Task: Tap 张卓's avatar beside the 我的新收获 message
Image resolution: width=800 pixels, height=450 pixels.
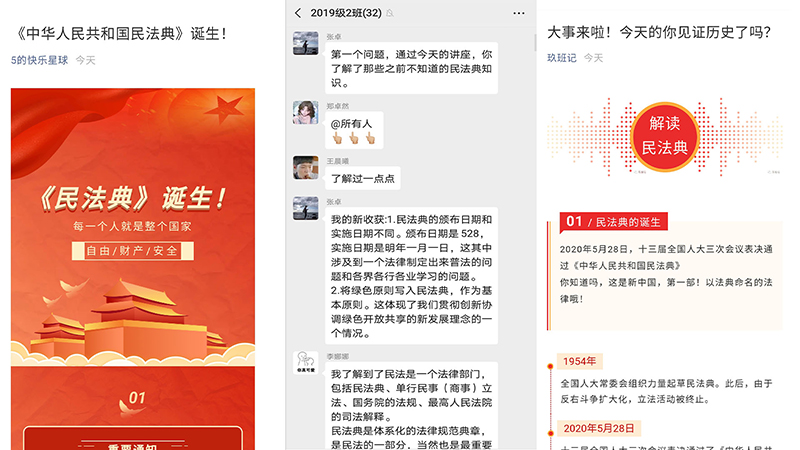Action: pyautogui.click(x=306, y=208)
